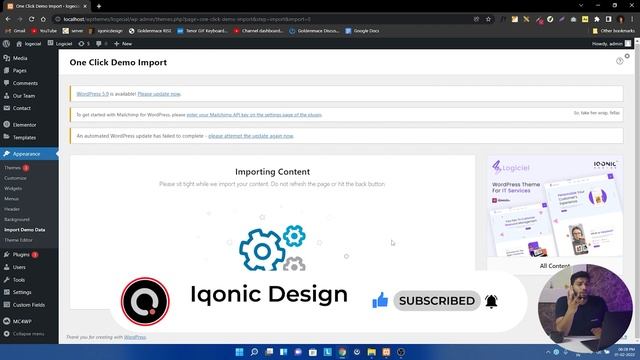
Task: Open the New content dropdown
Action: click(x=123, y=44)
